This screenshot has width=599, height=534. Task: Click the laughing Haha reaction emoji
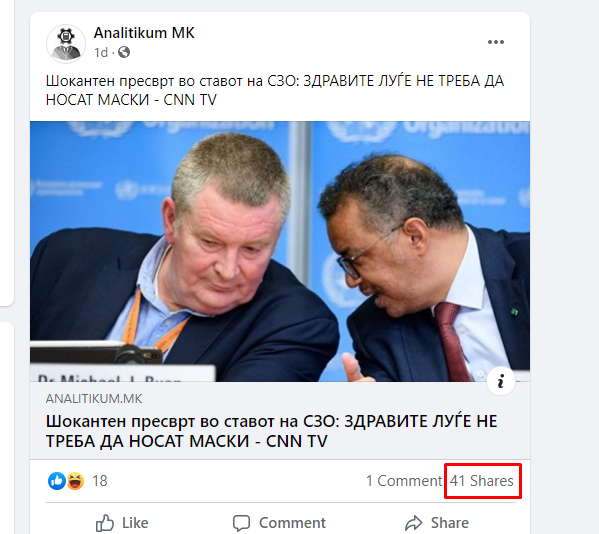pos(76,481)
